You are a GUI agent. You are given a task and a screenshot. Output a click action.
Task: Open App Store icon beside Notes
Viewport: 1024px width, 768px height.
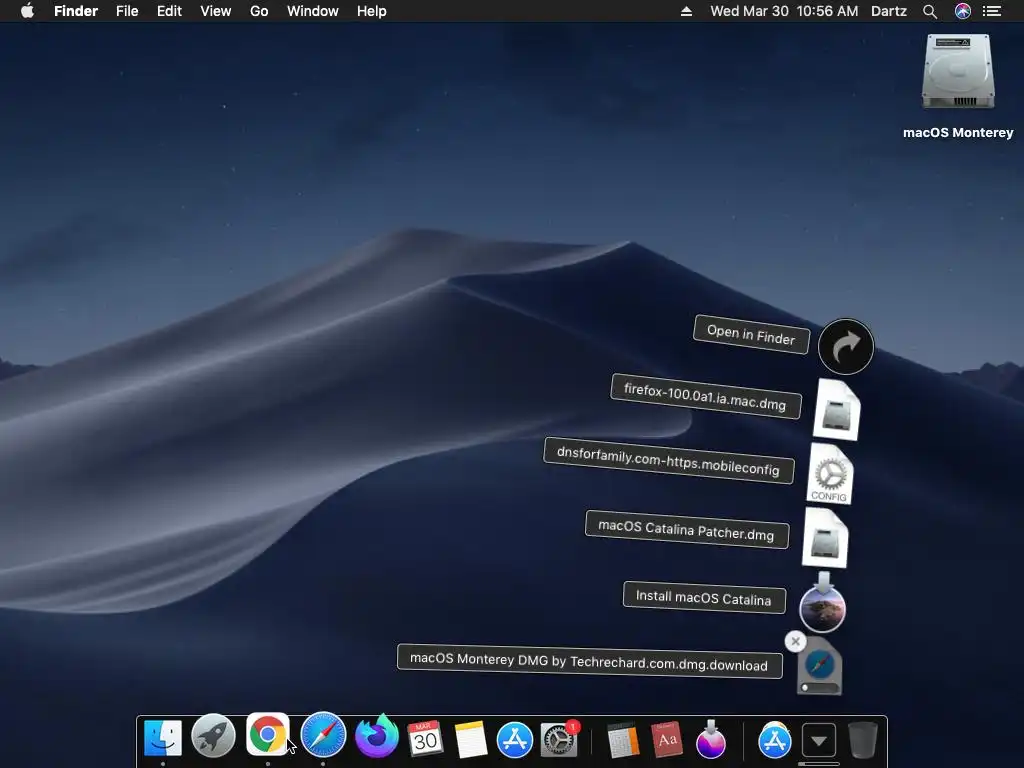(x=515, y=740)
